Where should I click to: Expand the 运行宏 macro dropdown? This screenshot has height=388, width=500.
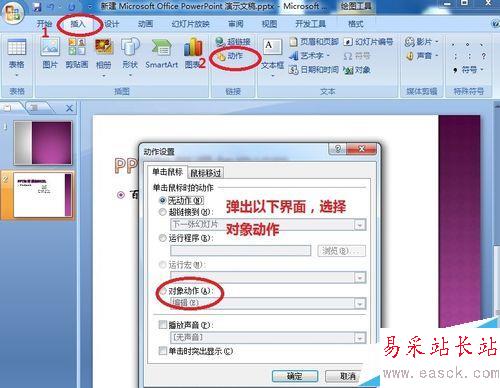360,277
